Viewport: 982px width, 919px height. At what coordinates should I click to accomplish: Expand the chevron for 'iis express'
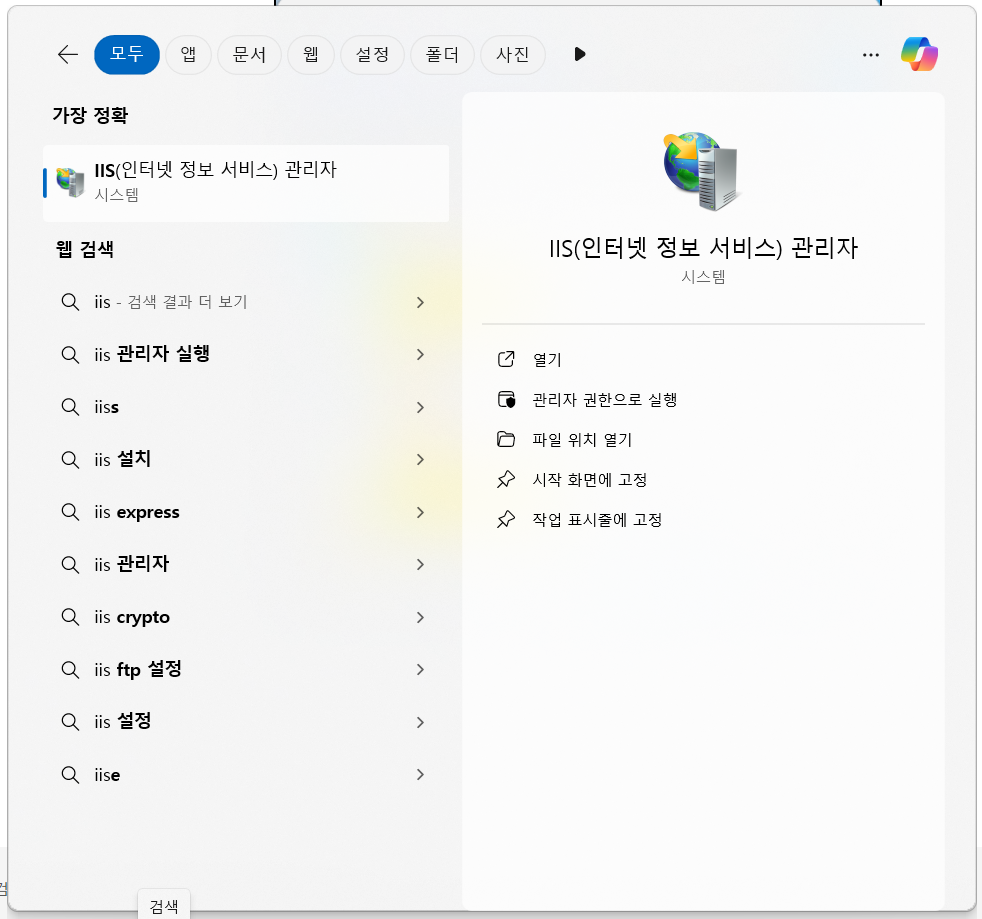click(420, 512)
